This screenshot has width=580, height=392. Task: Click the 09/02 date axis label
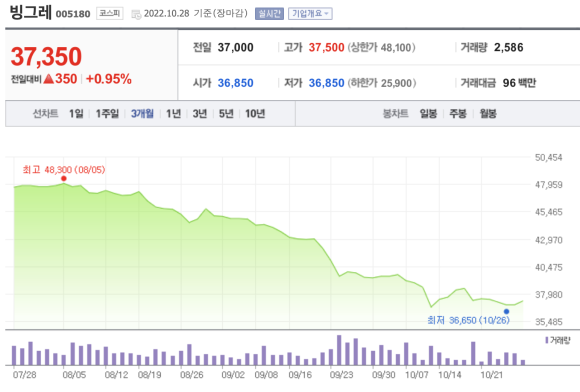click(233, 375)
